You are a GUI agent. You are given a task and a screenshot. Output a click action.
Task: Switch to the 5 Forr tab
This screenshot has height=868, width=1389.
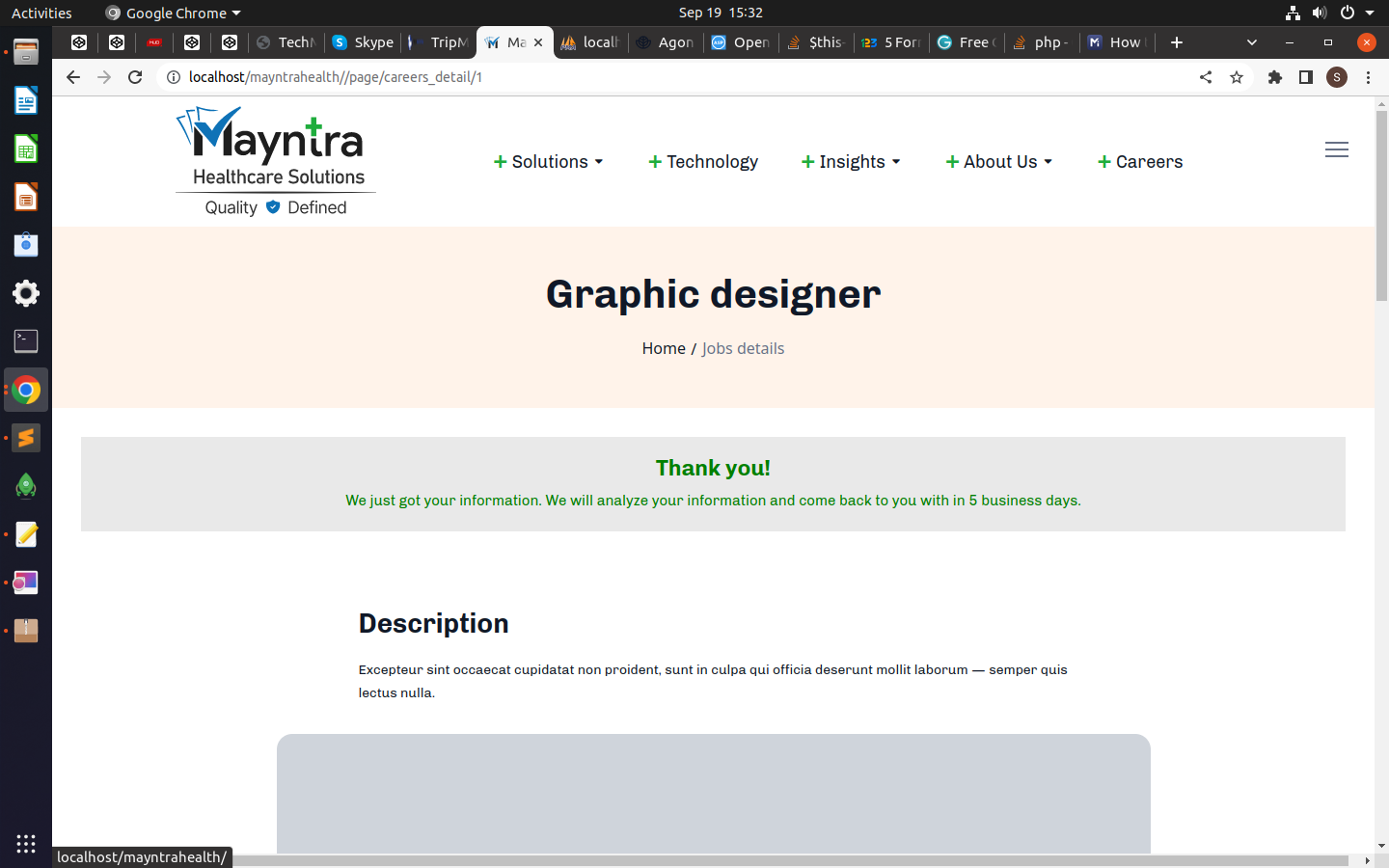[x=892, y=42]
